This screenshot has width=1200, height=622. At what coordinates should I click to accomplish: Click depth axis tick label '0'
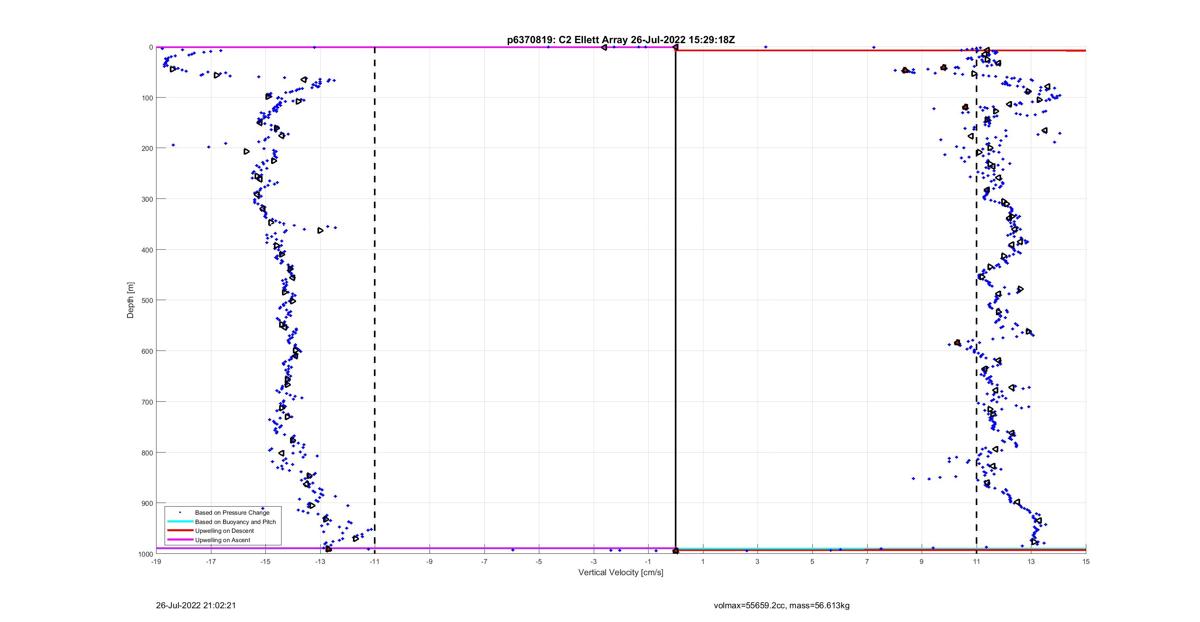coord(150,47)
